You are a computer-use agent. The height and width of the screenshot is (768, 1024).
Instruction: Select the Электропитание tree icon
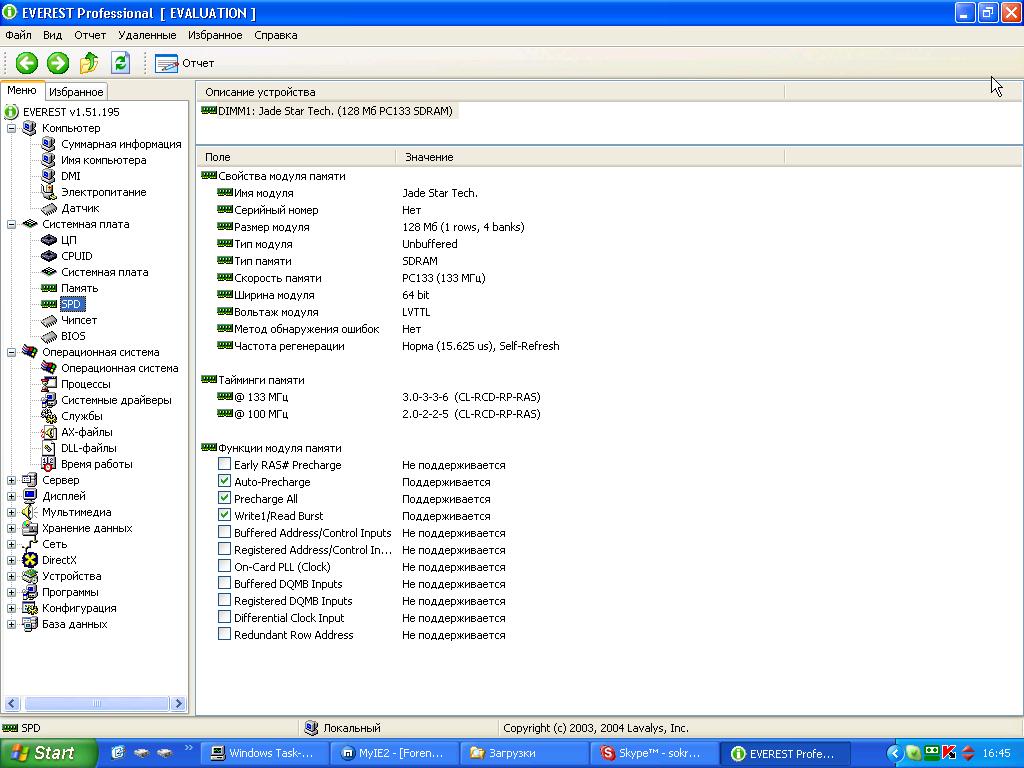[x=48, y=192]
